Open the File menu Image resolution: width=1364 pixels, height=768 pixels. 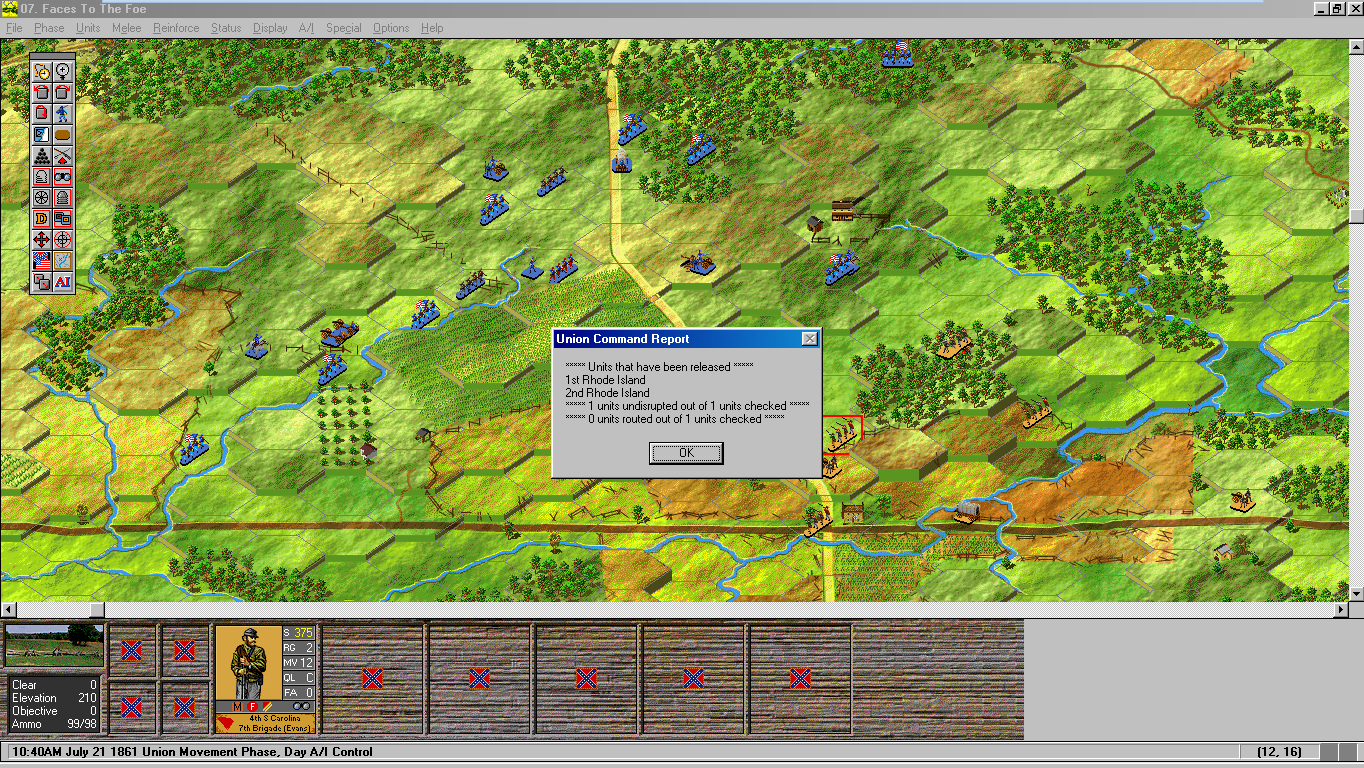pos(14,28)
